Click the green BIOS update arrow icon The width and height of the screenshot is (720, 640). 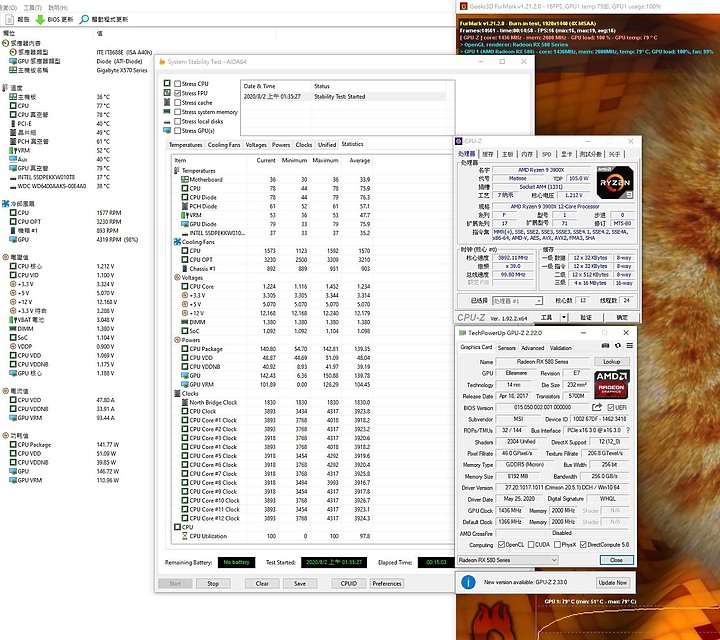point(40,19)
